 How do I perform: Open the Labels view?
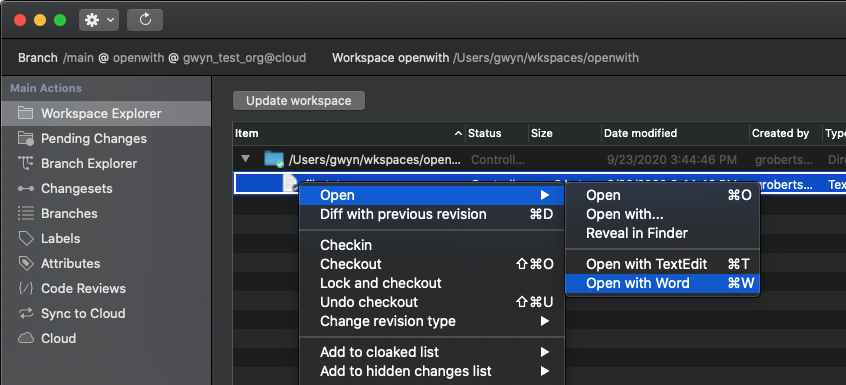[106, 238]
